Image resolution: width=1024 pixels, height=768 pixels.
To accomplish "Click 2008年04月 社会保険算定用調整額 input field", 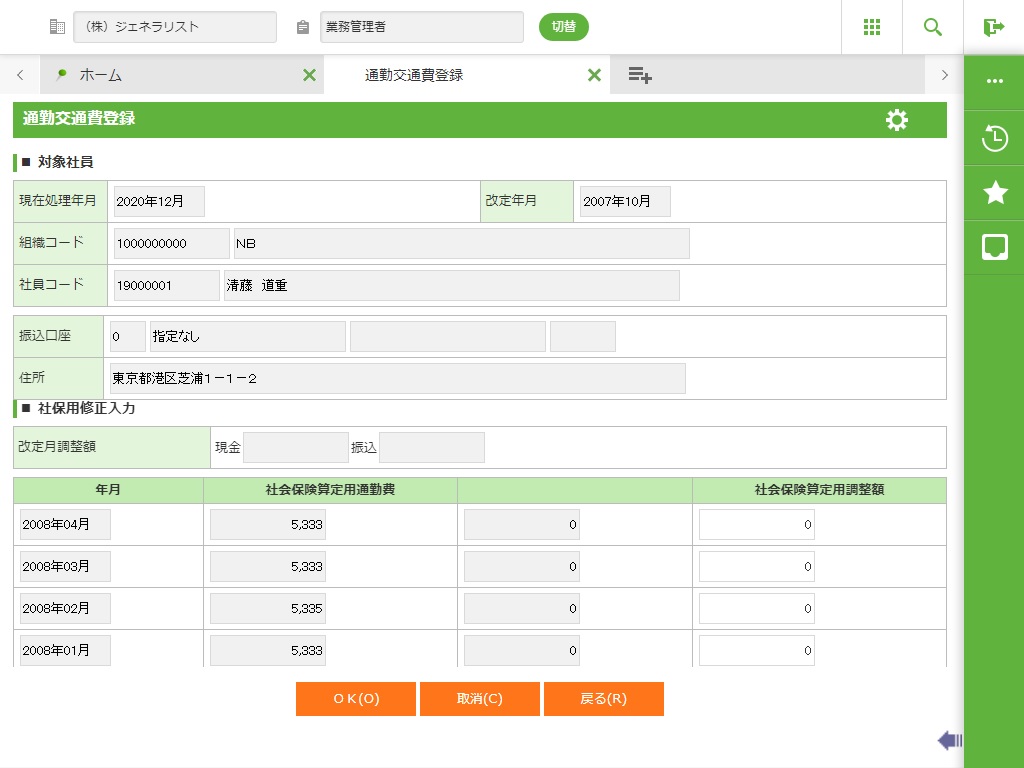I will [756, 525].
